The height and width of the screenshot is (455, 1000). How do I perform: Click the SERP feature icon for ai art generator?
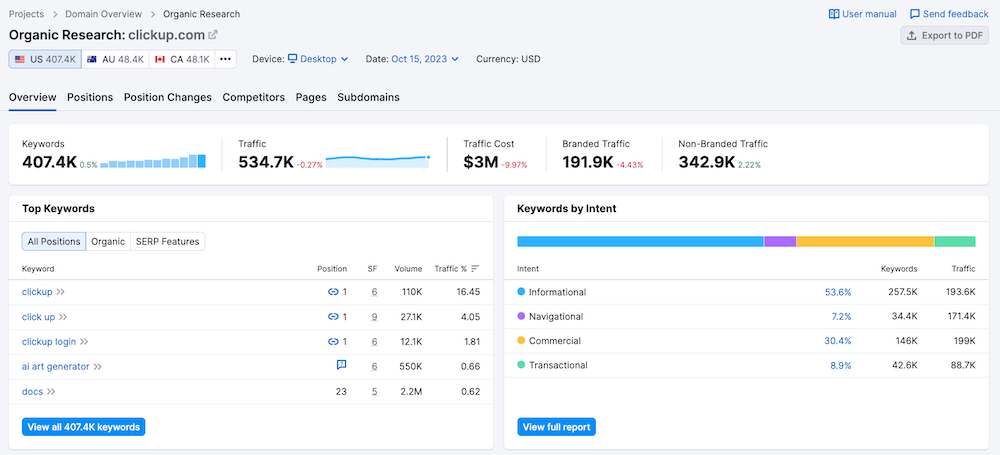click(x=341, y=365)
